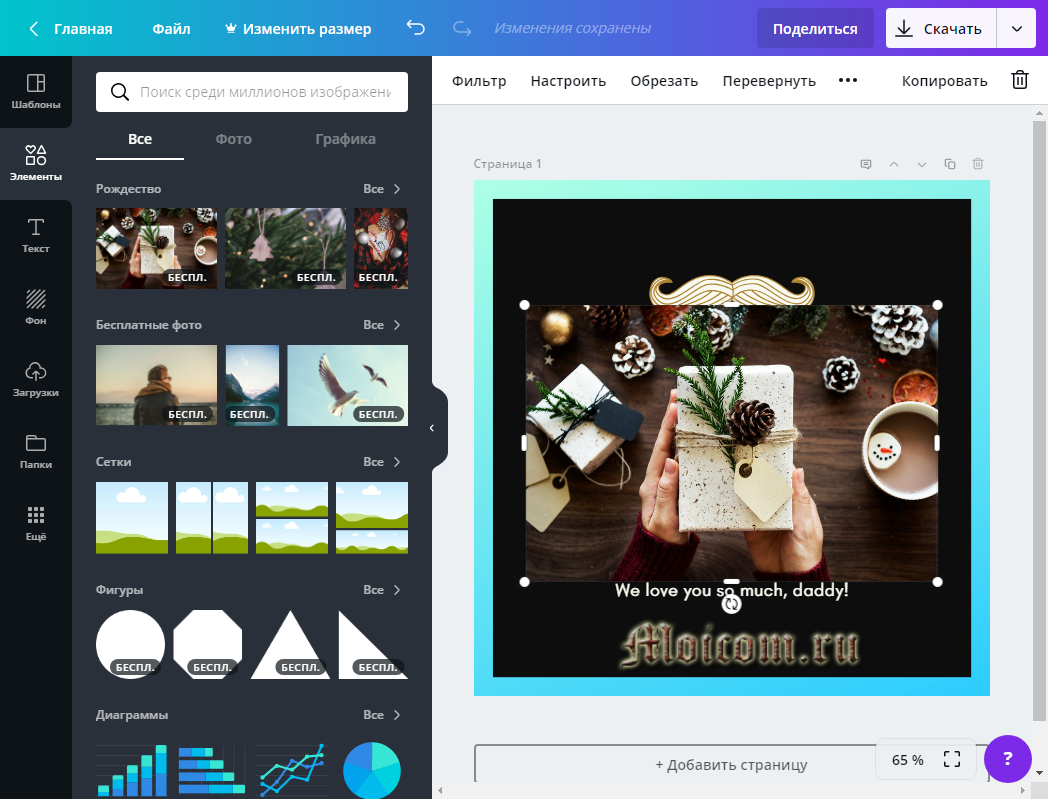
Task: Switch to the Фото tab
Action: [233, 139]
